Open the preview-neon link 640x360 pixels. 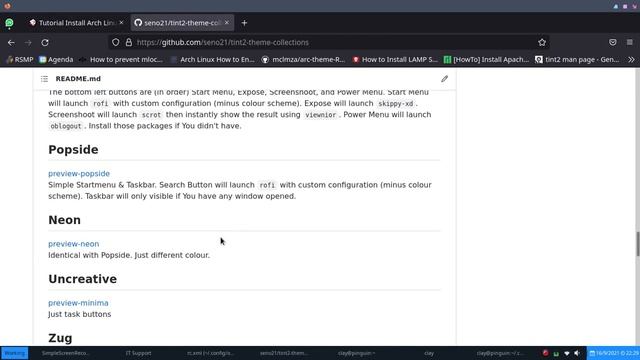point(73,244)
